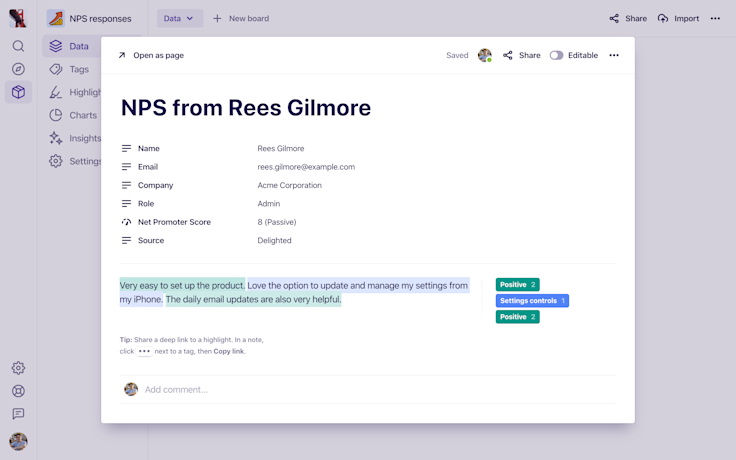The width and height of the screenshot is (736, 460).
Task: Click the workspace logo icon at top left
Action: tap(17, 18)
